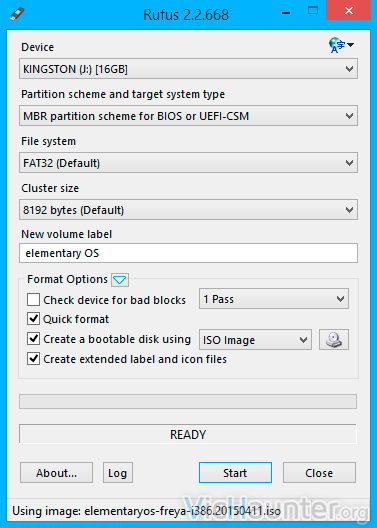The width and height of the screenshot is (377, 528).
Task: Open the 1 Pass dropdown
Action: 274,299
